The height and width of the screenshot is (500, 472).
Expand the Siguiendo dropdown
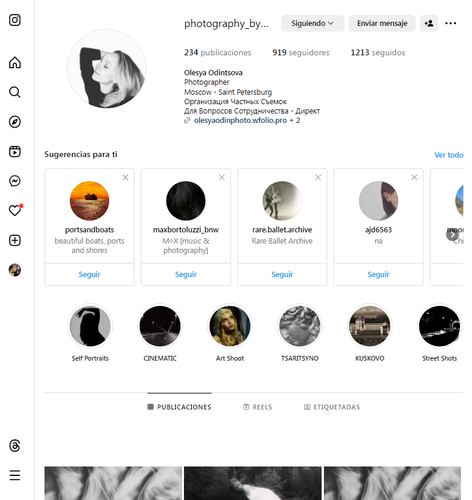tap(312, 23)
